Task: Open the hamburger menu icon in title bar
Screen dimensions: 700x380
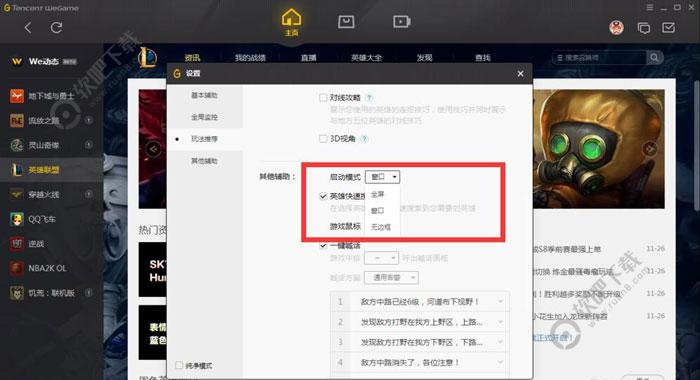Action: (x=650, y=8)
